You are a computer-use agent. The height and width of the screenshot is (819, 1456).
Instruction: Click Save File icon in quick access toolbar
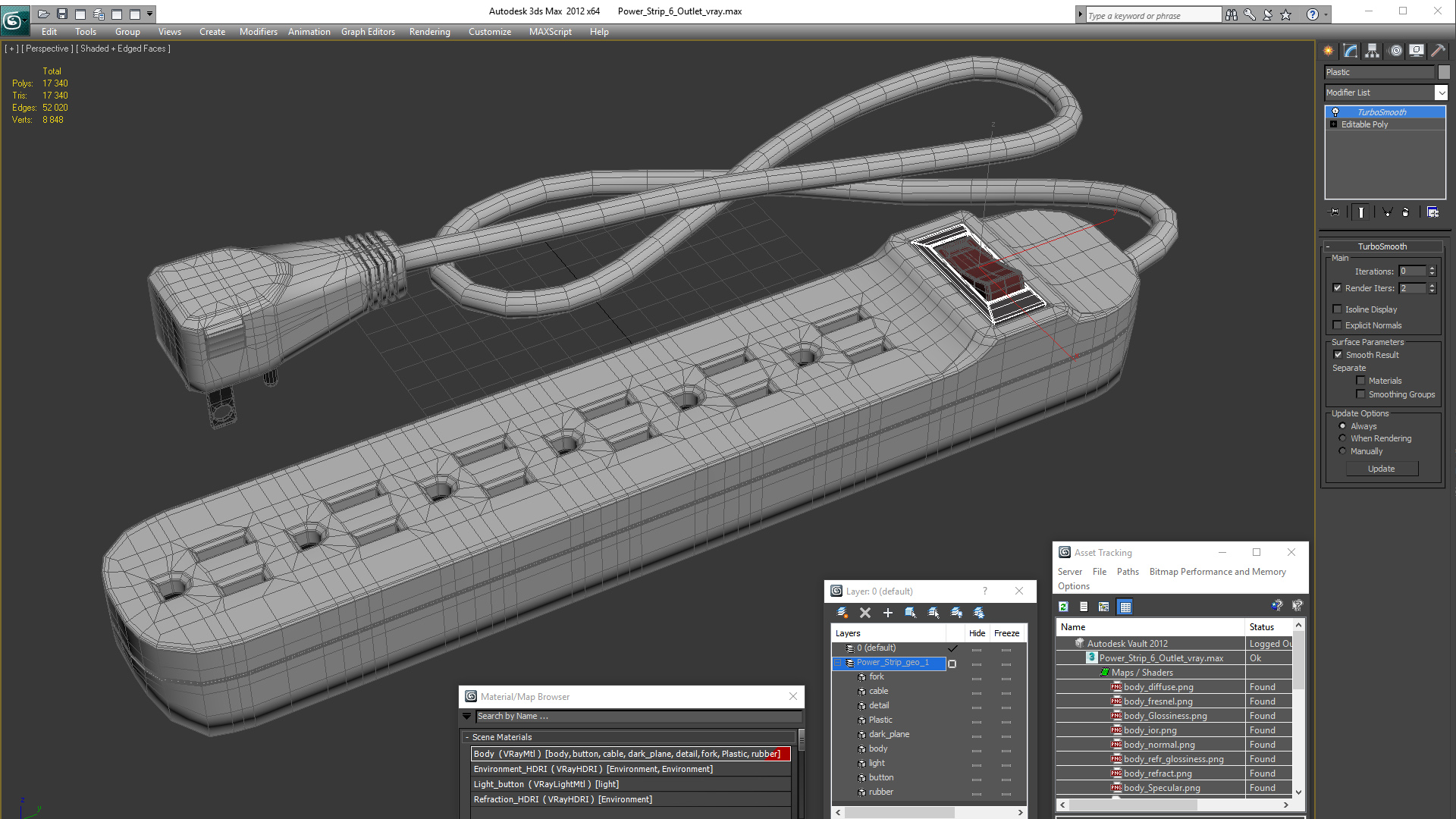click(62, 14)
